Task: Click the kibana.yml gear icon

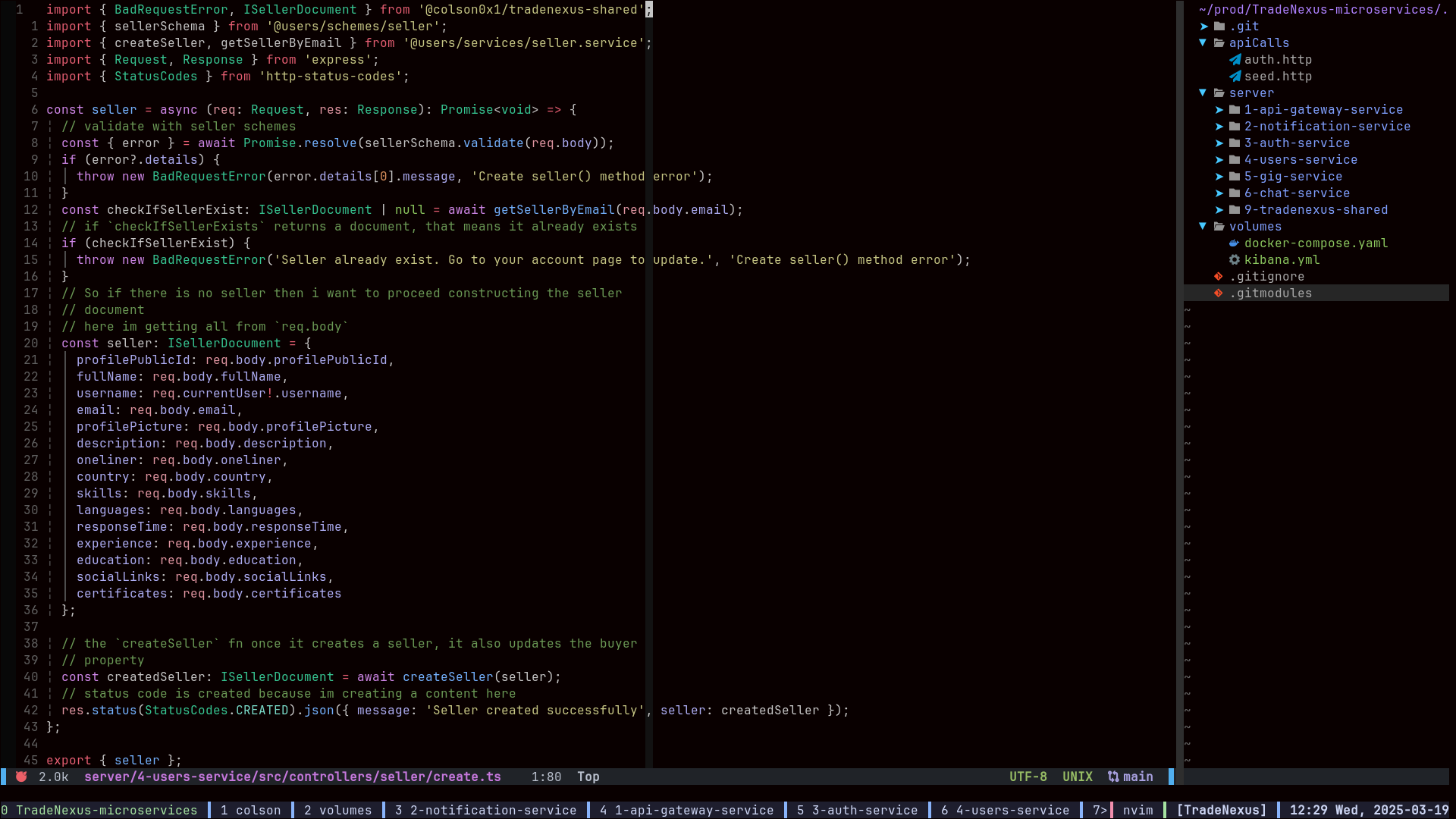Action: (1235, 260)
